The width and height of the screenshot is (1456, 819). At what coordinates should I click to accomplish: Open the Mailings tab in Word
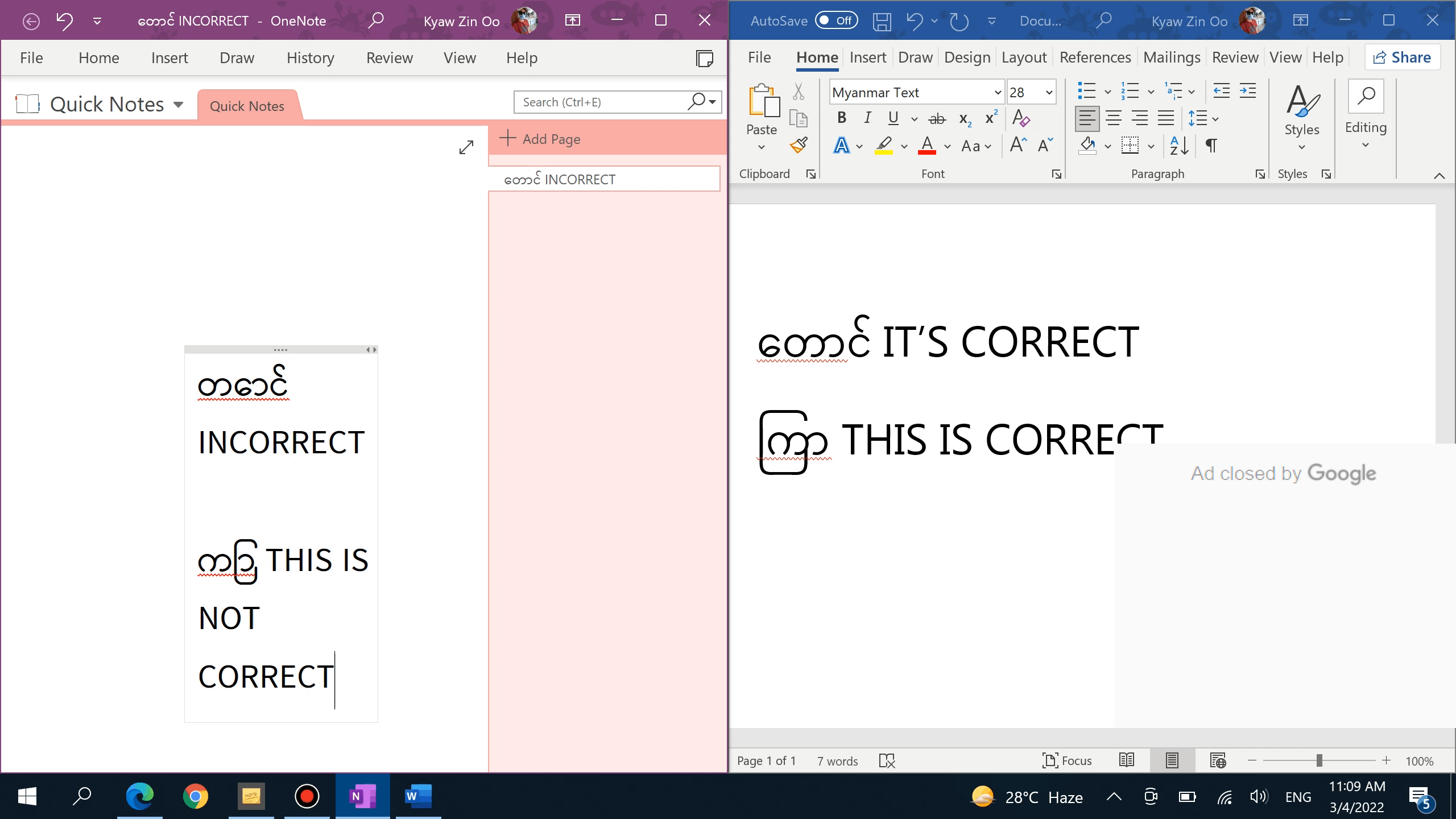[1172, 57]
